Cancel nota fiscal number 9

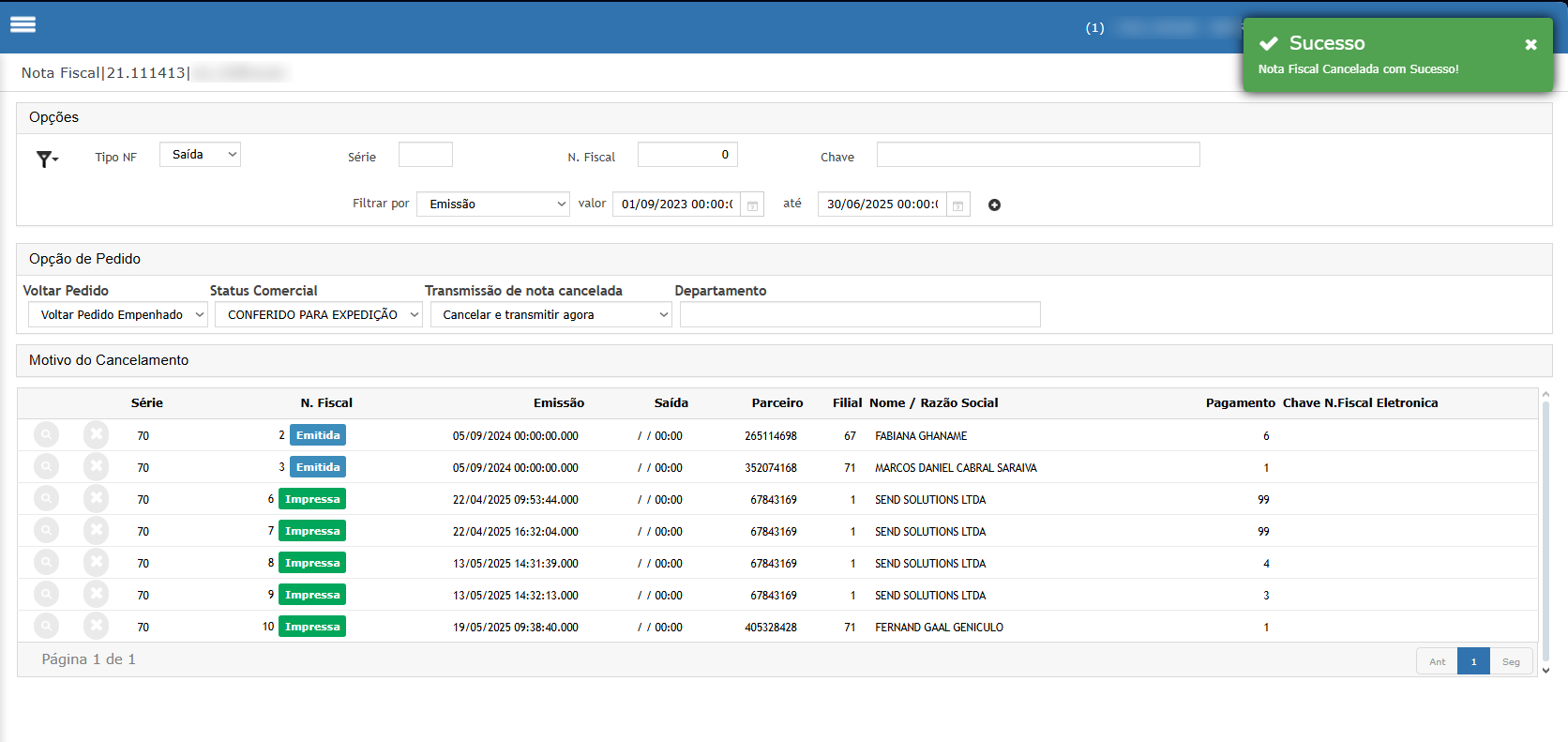click(96, 594)
